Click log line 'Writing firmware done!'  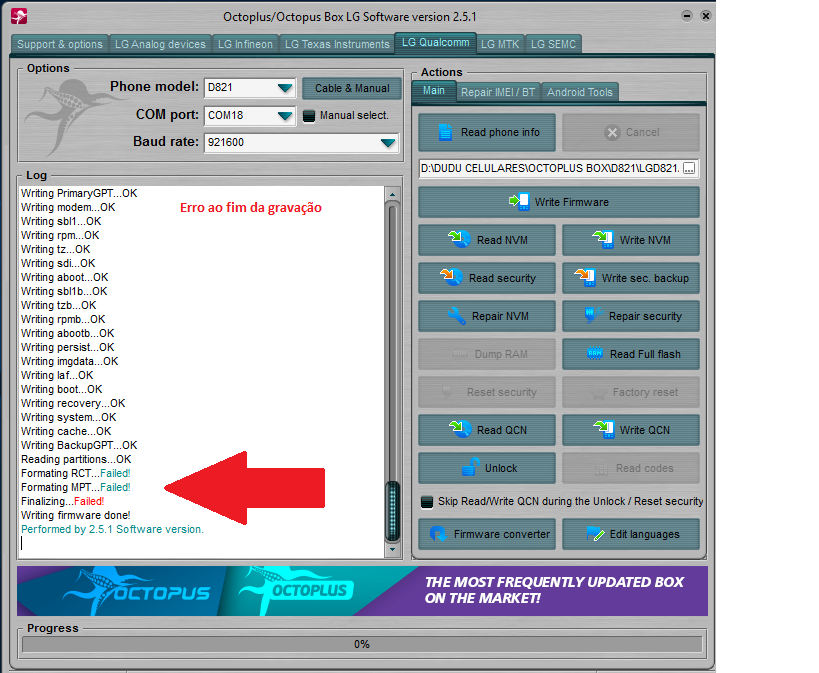[x=76, y=515]
